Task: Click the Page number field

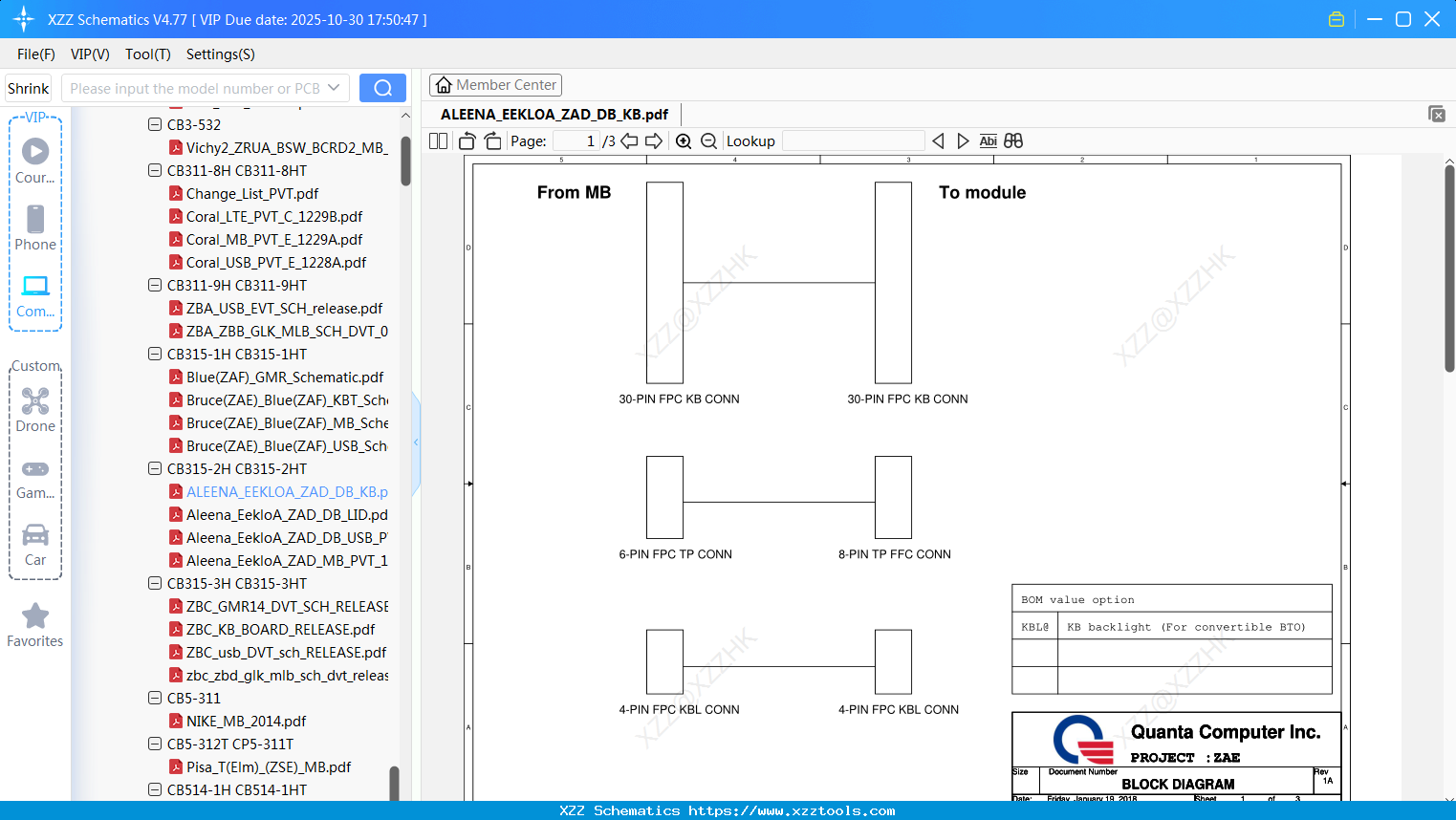Action: pos(576,140)
